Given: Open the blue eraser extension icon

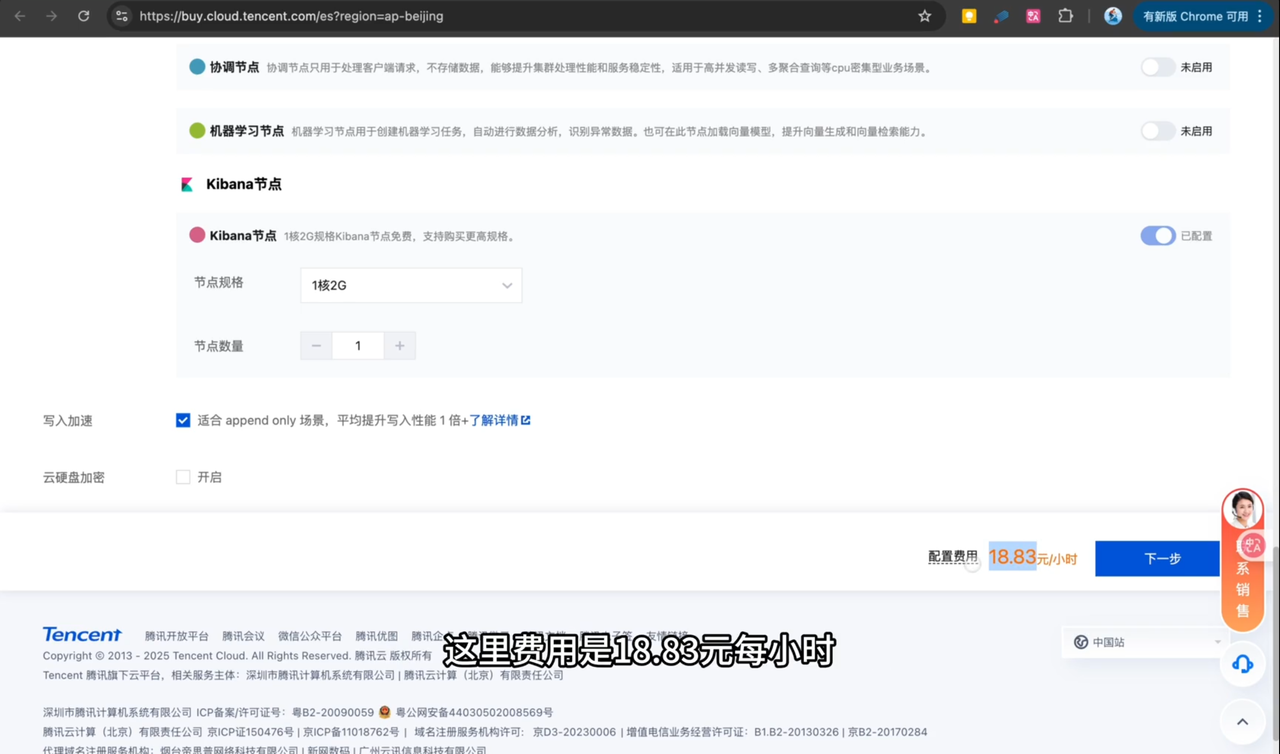Looking at the screenshot, I should [1001, 16].
